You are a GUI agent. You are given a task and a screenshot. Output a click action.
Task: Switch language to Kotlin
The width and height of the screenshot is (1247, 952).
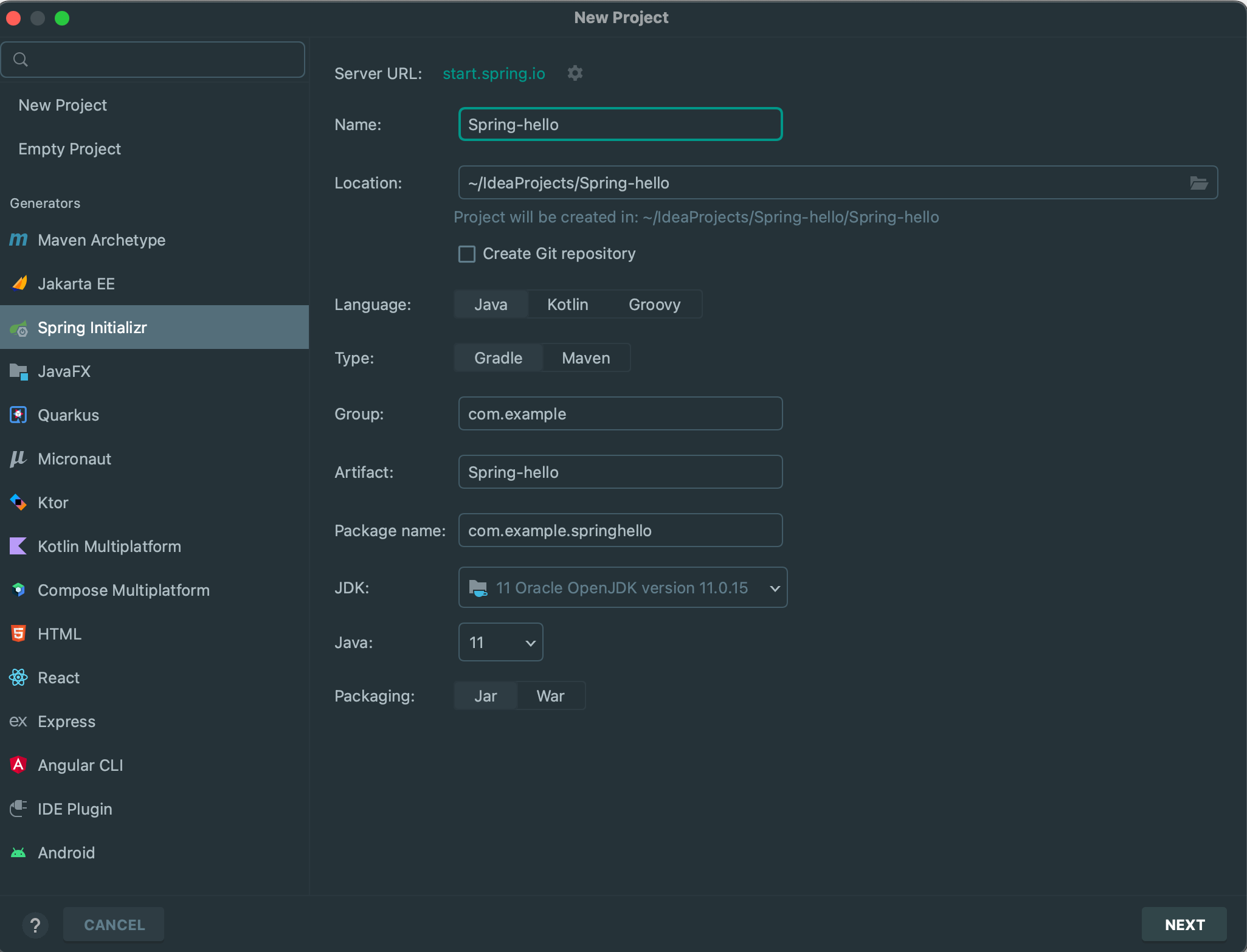pos(567,305)
